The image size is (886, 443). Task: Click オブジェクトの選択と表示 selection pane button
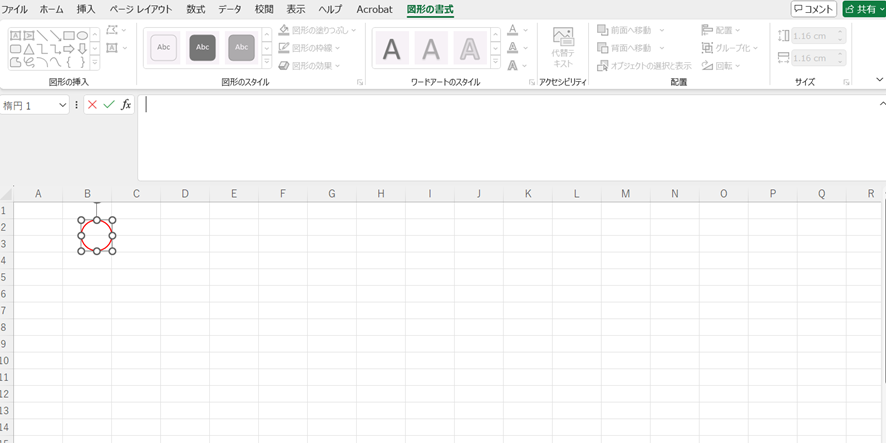pos(644,65)
